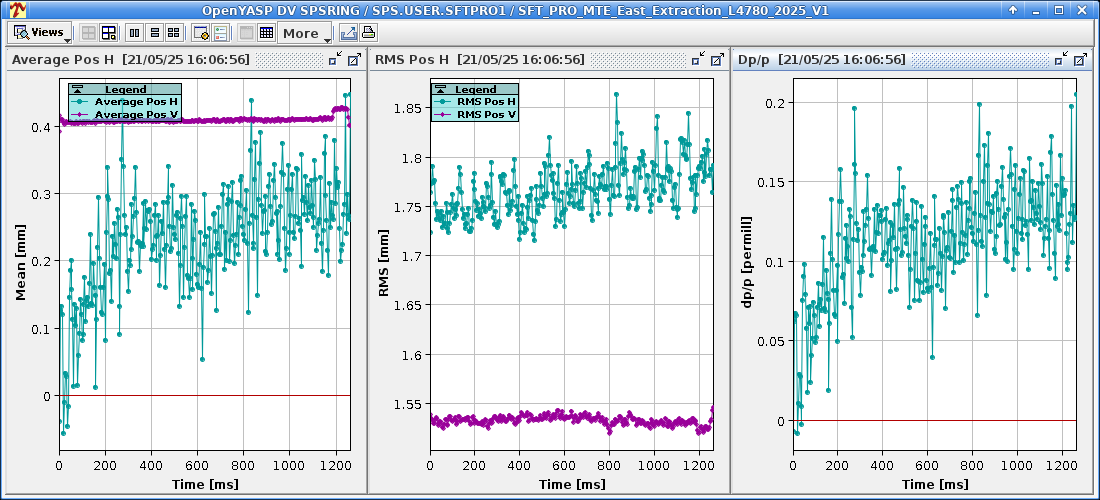This screenshot has width=1100, height=500.
Task: Click the table view icon
Action: point(266,33)
